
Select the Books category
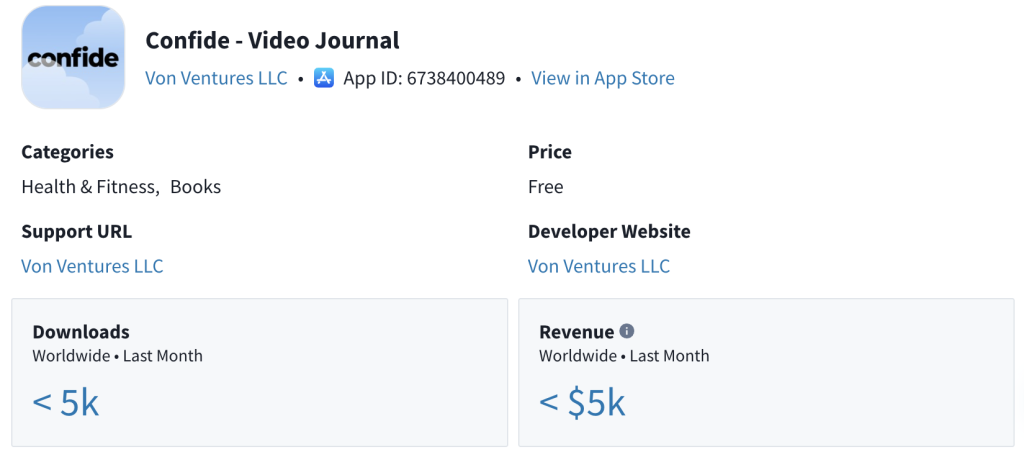click(x=195, y=187)
